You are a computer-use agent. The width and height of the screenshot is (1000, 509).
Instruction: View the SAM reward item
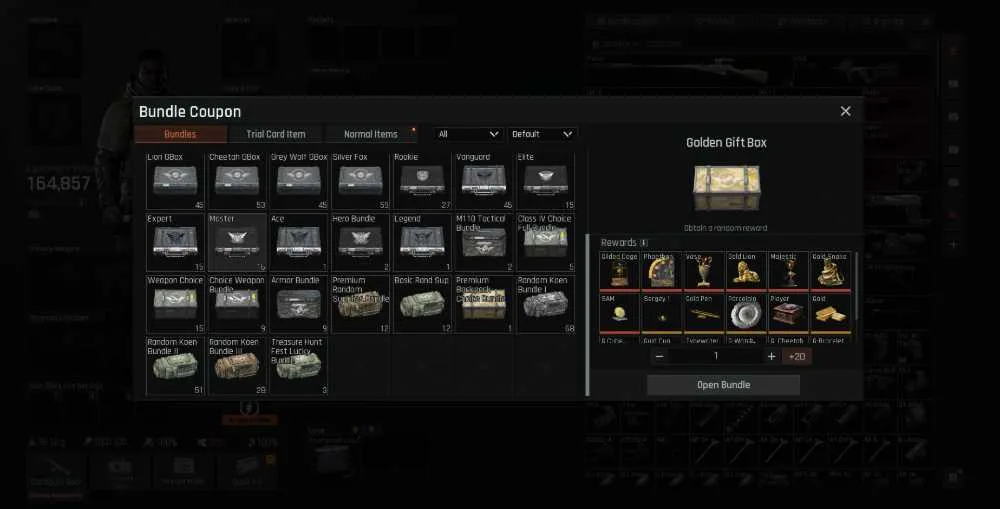[x=619, y=314]
